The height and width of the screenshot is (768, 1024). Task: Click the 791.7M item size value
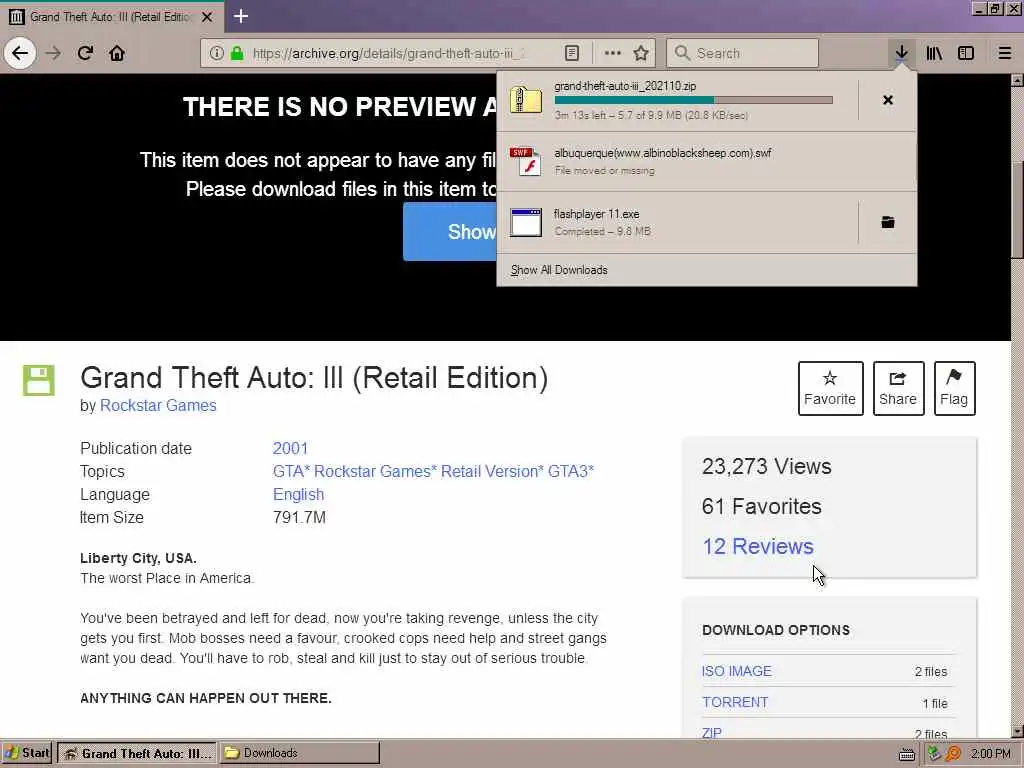click(x=299, y=517)
